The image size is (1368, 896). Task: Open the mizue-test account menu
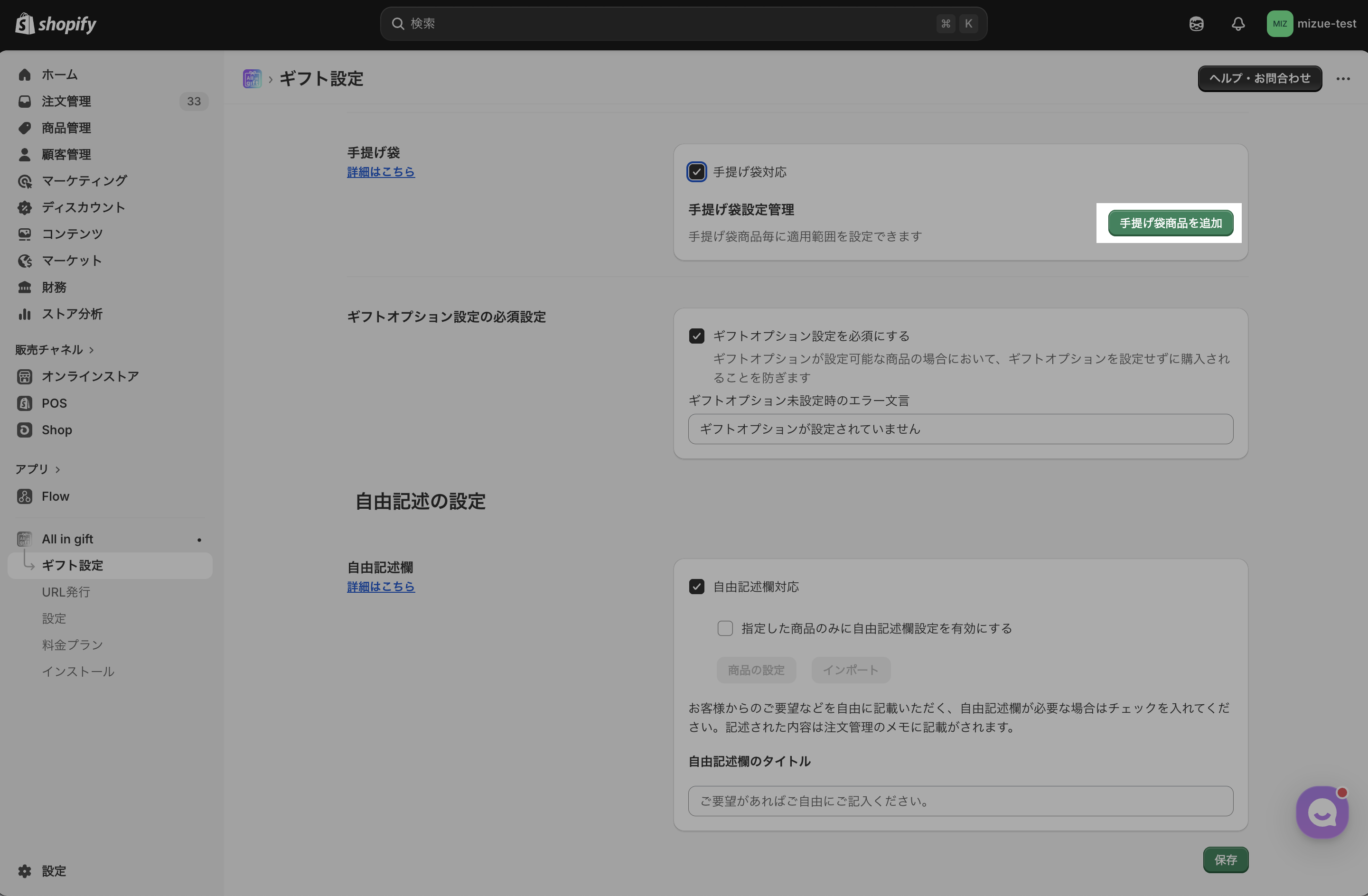pyautogui.click(x=1311, y=24)
